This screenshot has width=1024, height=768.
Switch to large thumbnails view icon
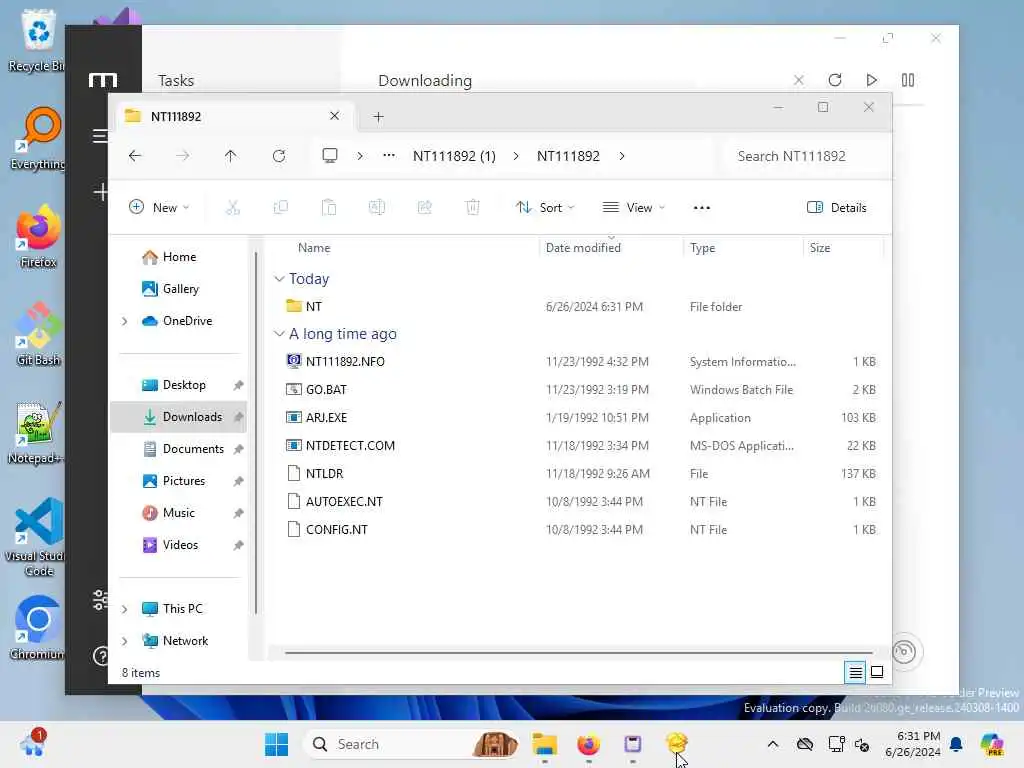click(877, 672)
